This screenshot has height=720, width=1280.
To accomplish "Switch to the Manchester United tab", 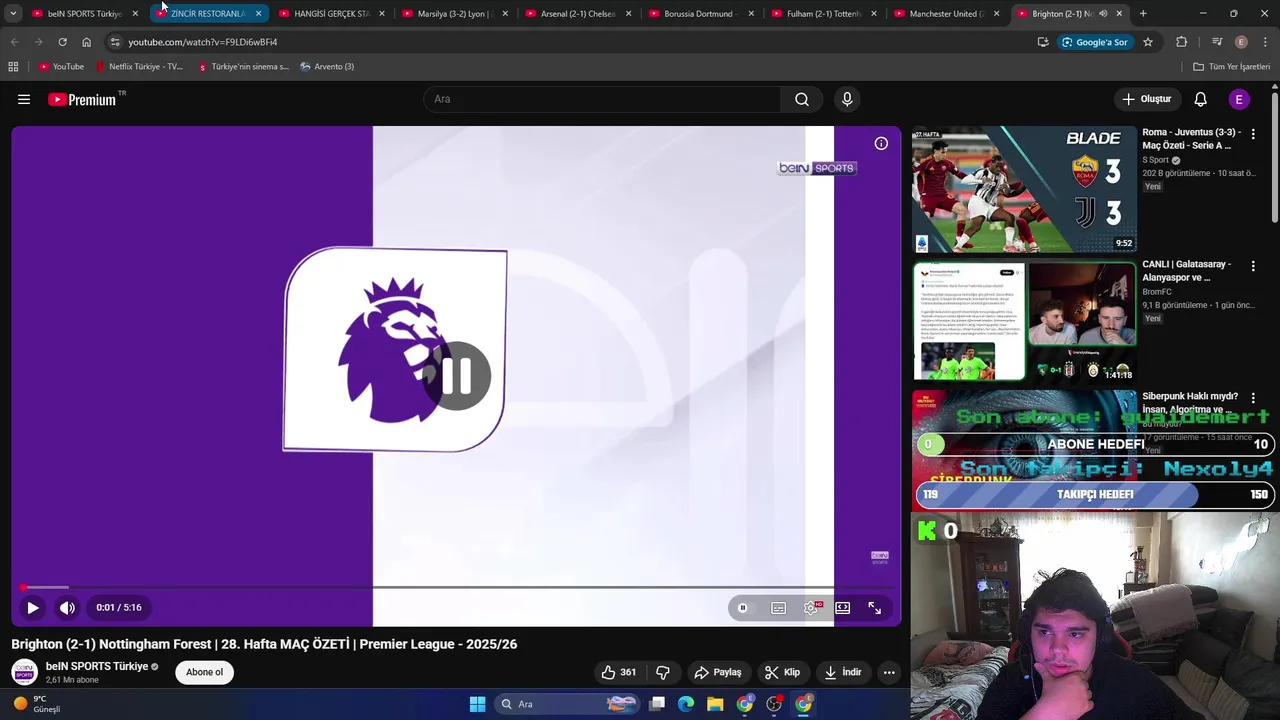I will tap(946, 13).
